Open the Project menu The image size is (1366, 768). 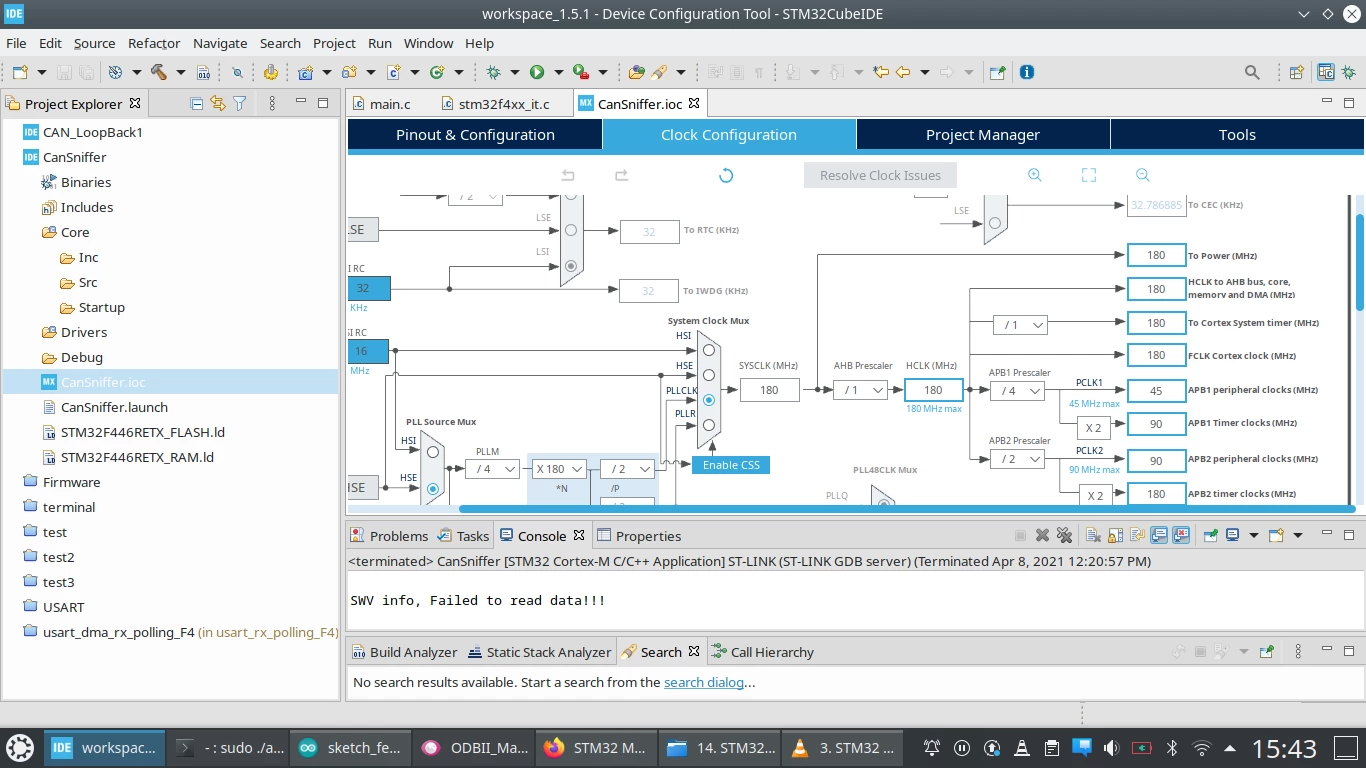tap(334, 43)
